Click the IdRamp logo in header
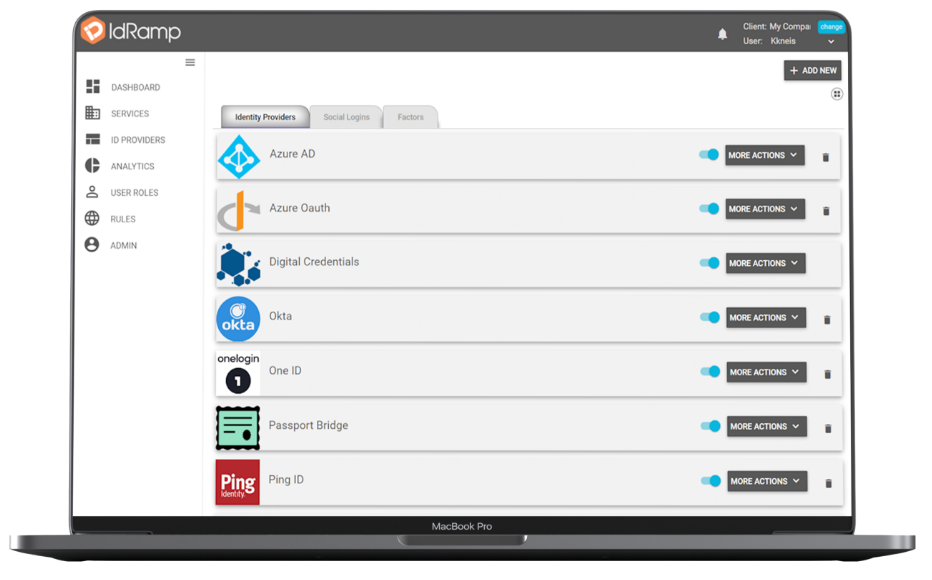Viewport: 932px width, 580px height. (x=131, y=31)
